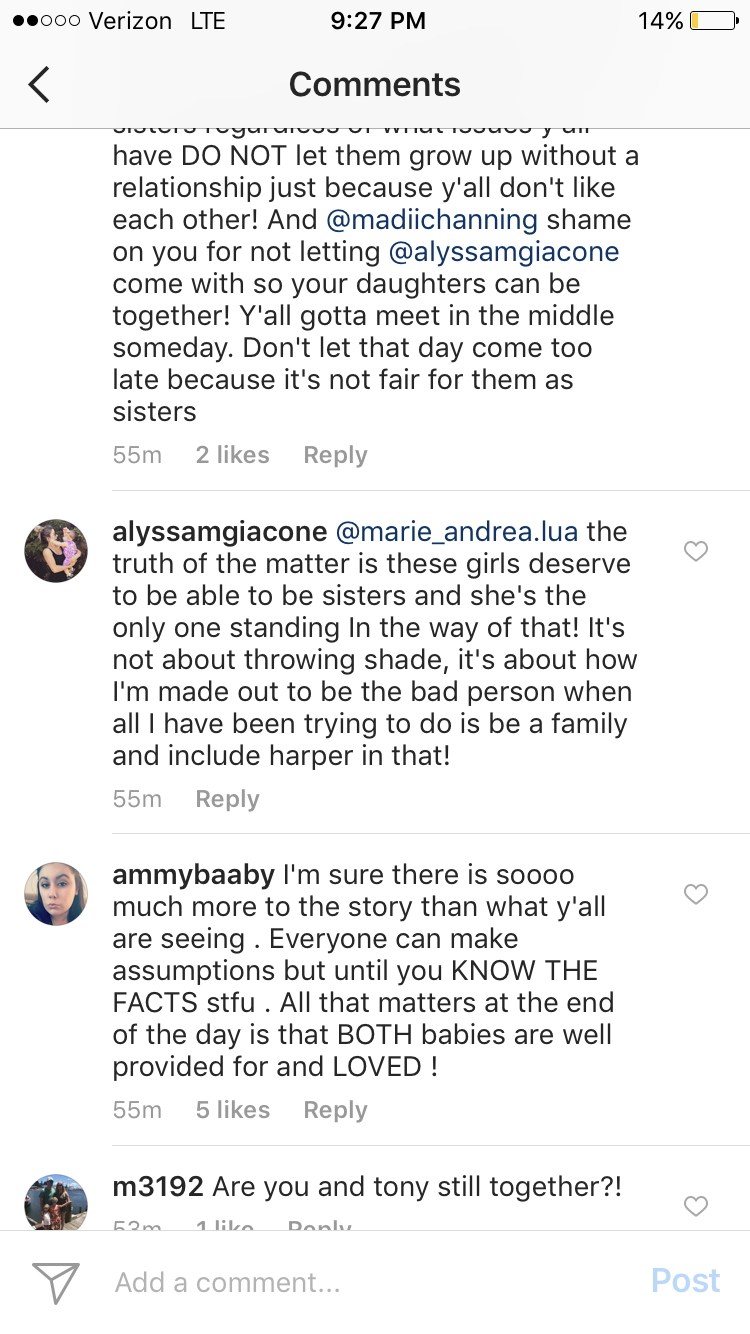Open the @madiichanning mention link

[432, 220]
